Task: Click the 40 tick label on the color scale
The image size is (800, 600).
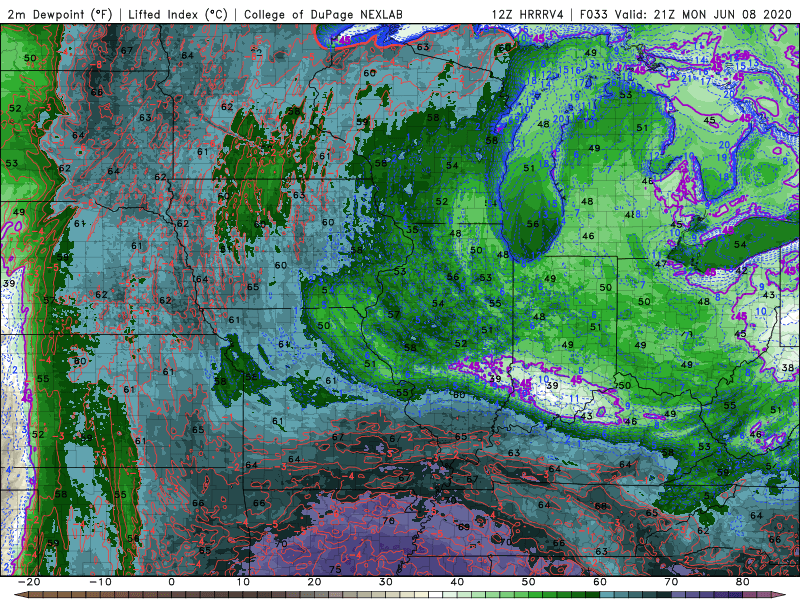Action: coord(457,582)
